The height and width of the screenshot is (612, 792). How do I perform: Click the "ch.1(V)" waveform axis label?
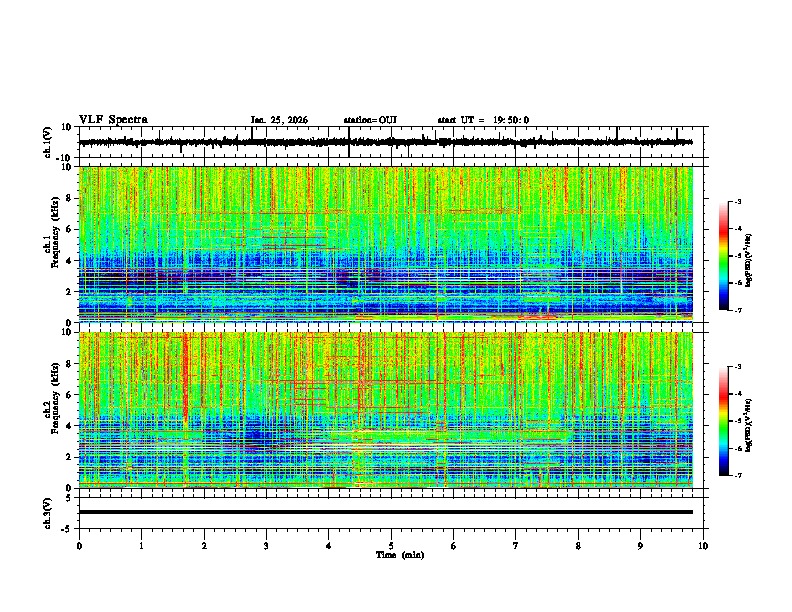pyautogui.click(x=48, y=142)
